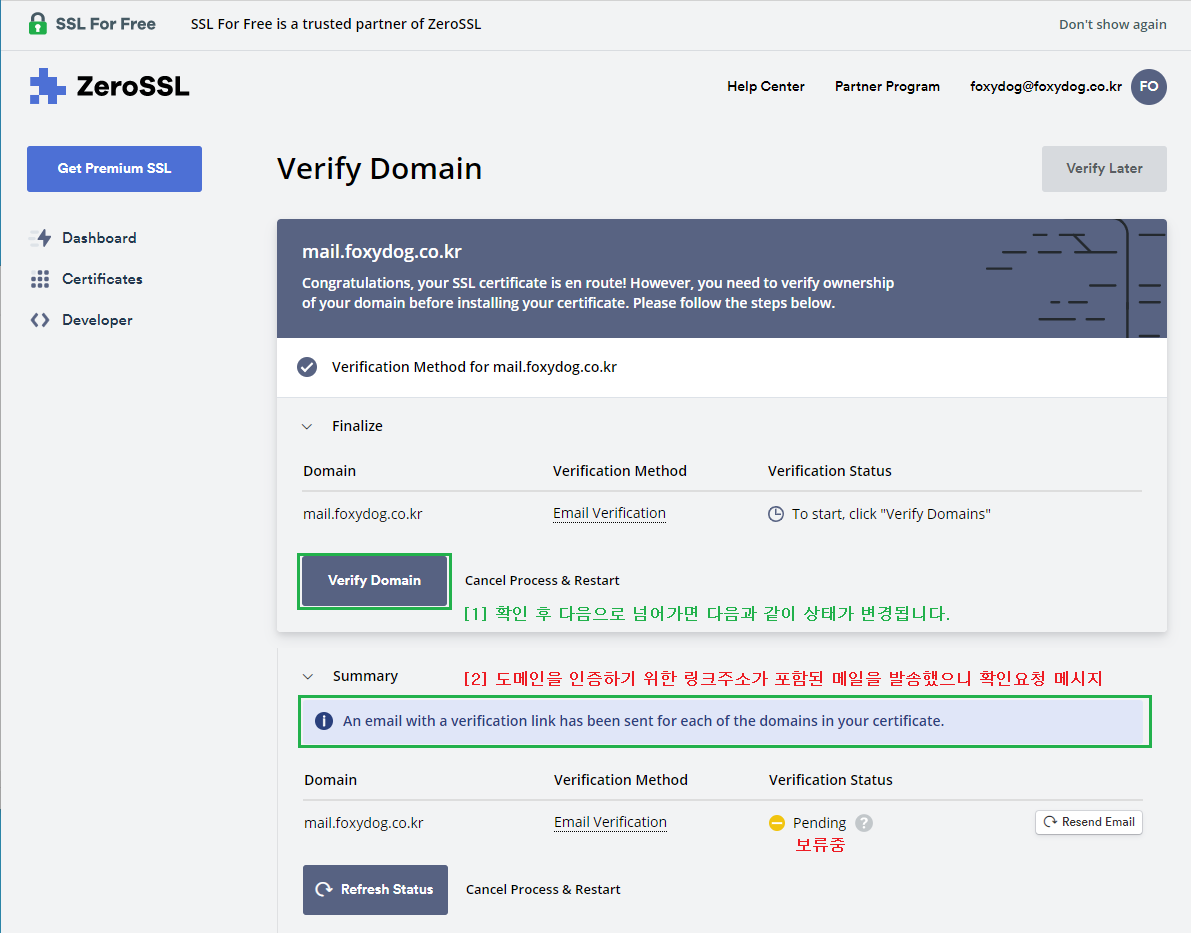Click Cancel Process & Restart next to Refresh Status
The height and width of the screenshot is (933, 1191).
pyautogui.click(x=542, y=890)
